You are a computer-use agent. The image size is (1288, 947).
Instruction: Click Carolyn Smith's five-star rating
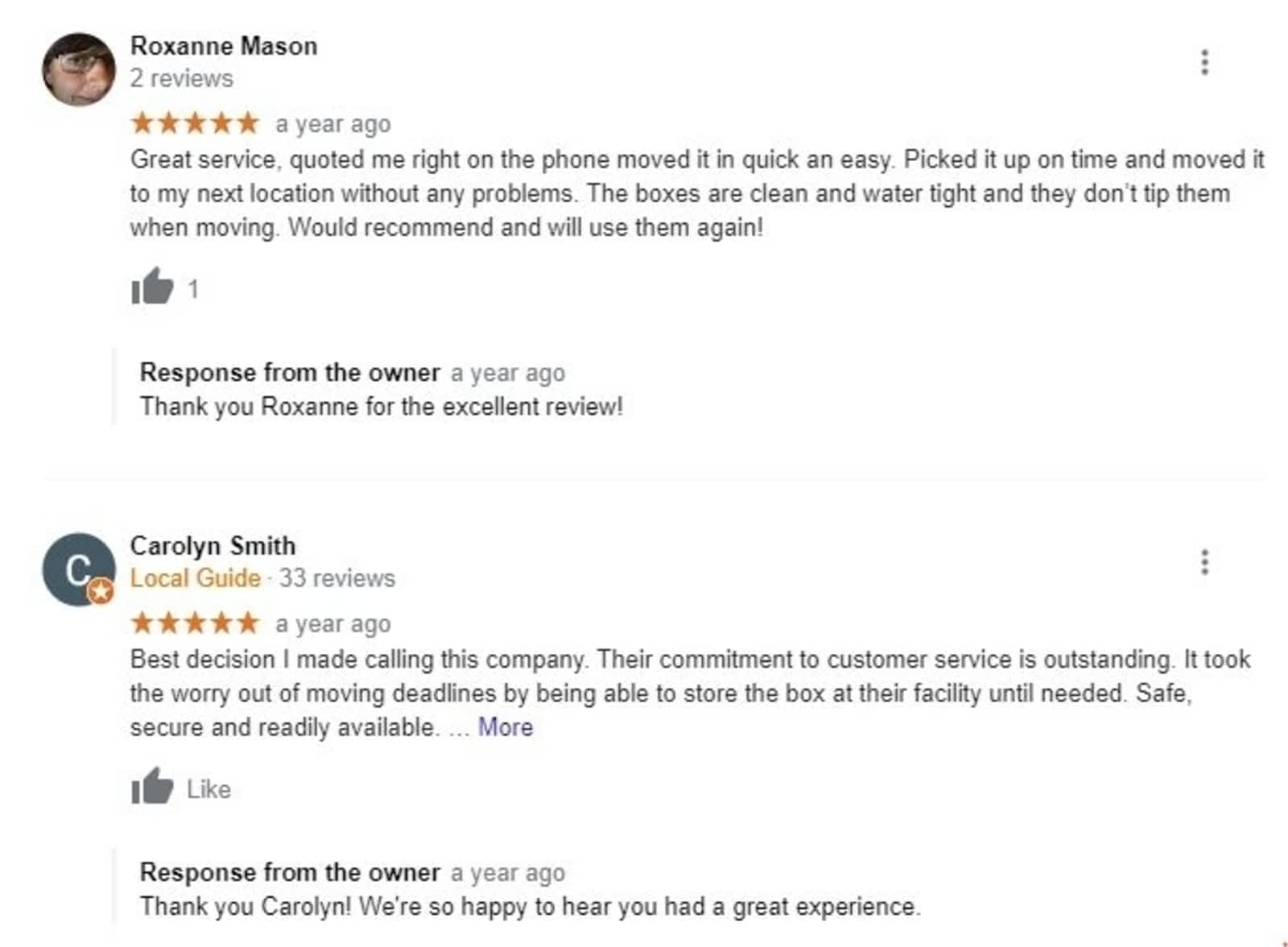point(195,623)
